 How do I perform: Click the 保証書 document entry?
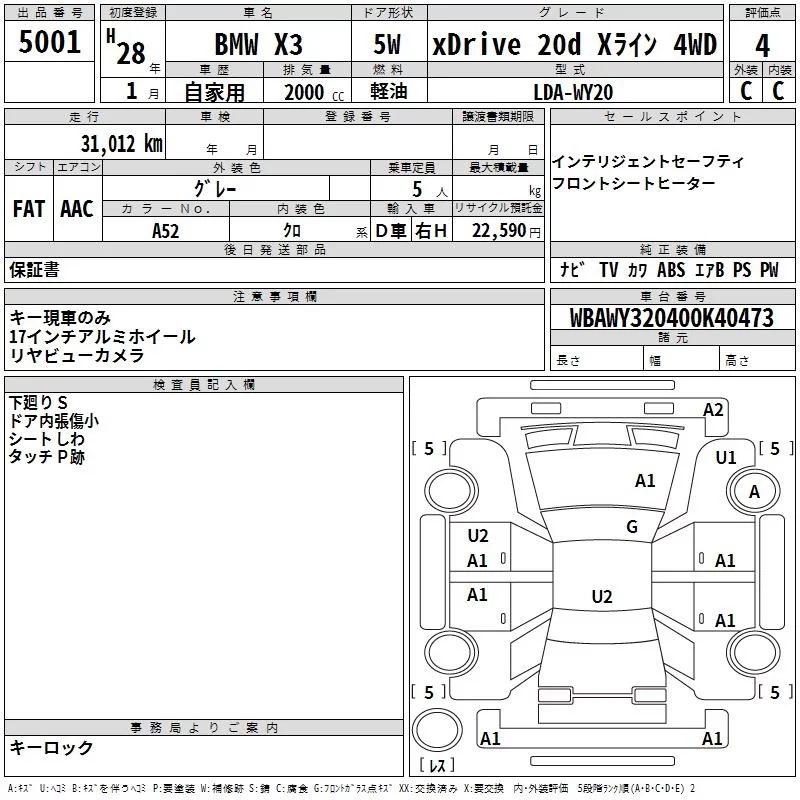coord(34,270)
